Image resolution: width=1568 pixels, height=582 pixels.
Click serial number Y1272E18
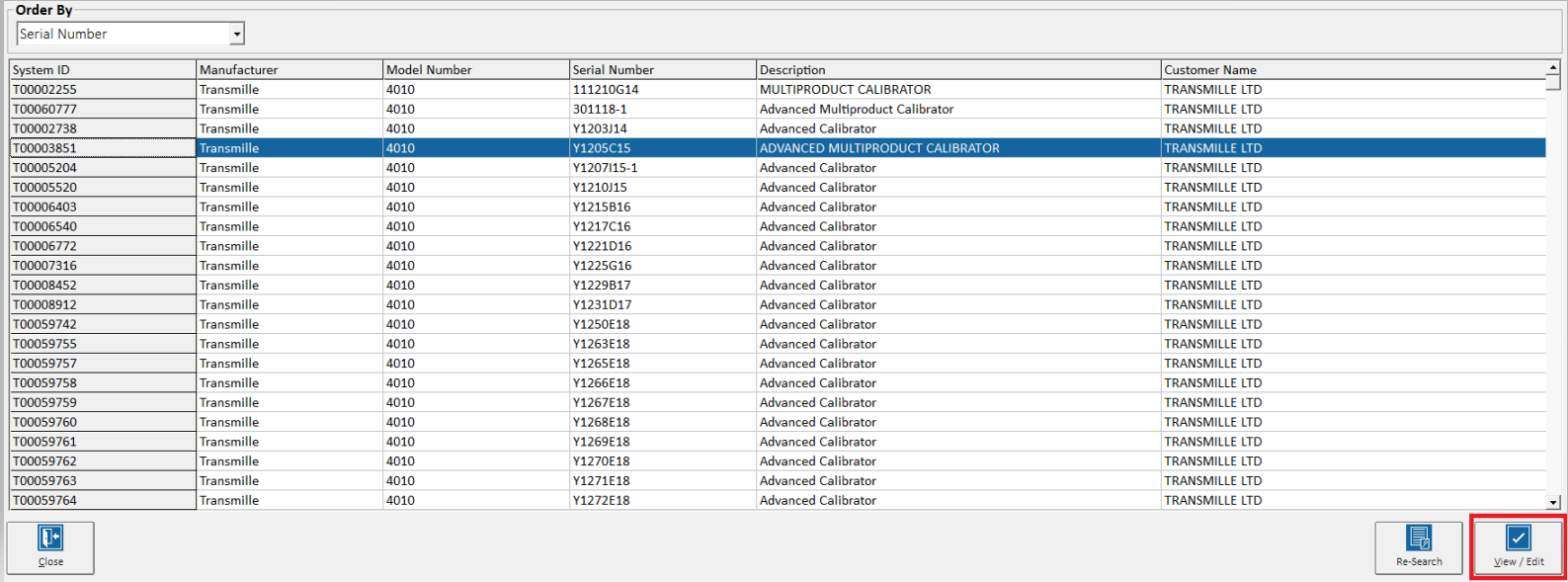point(602,500)
